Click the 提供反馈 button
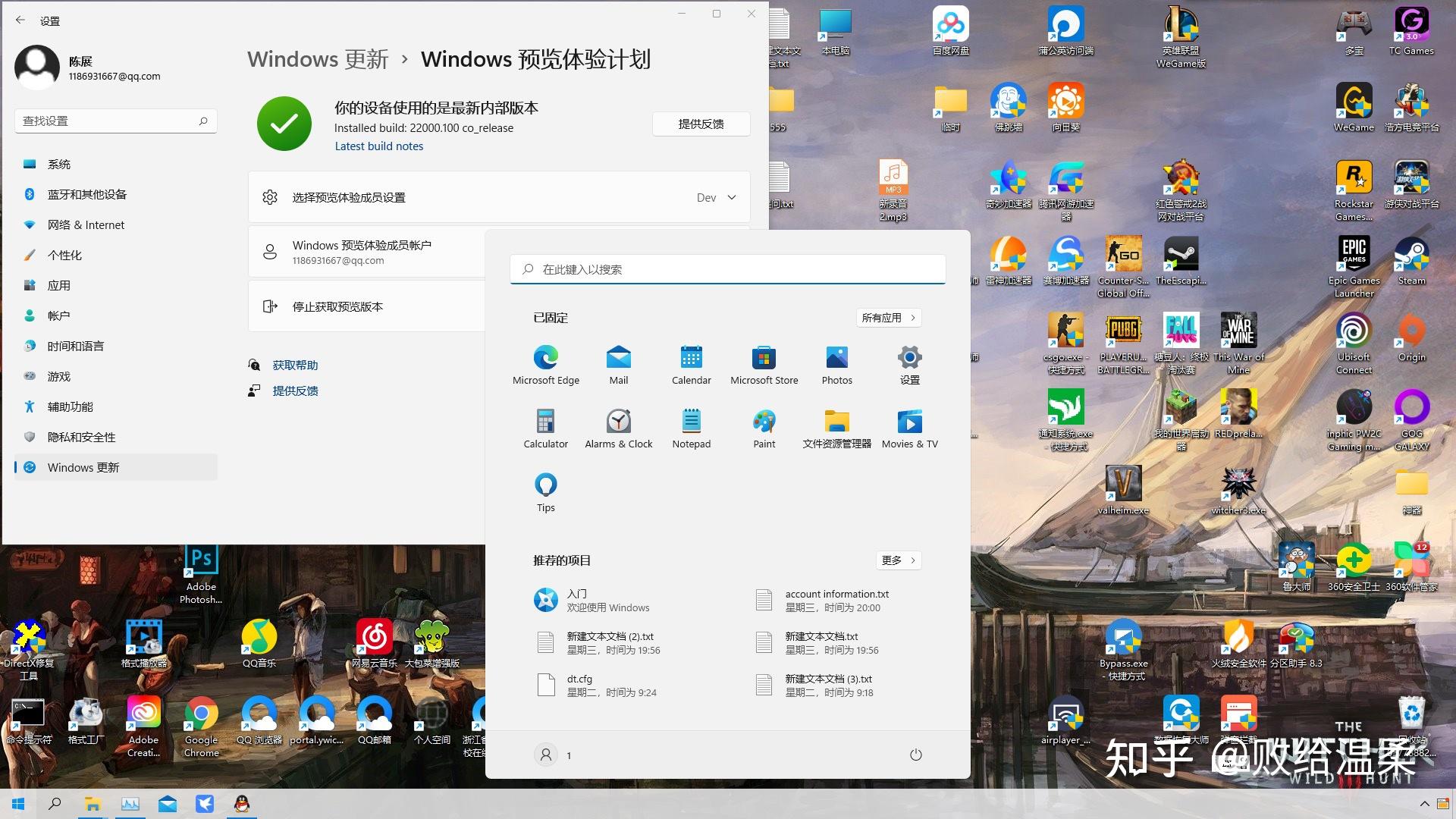 [701, 124]
